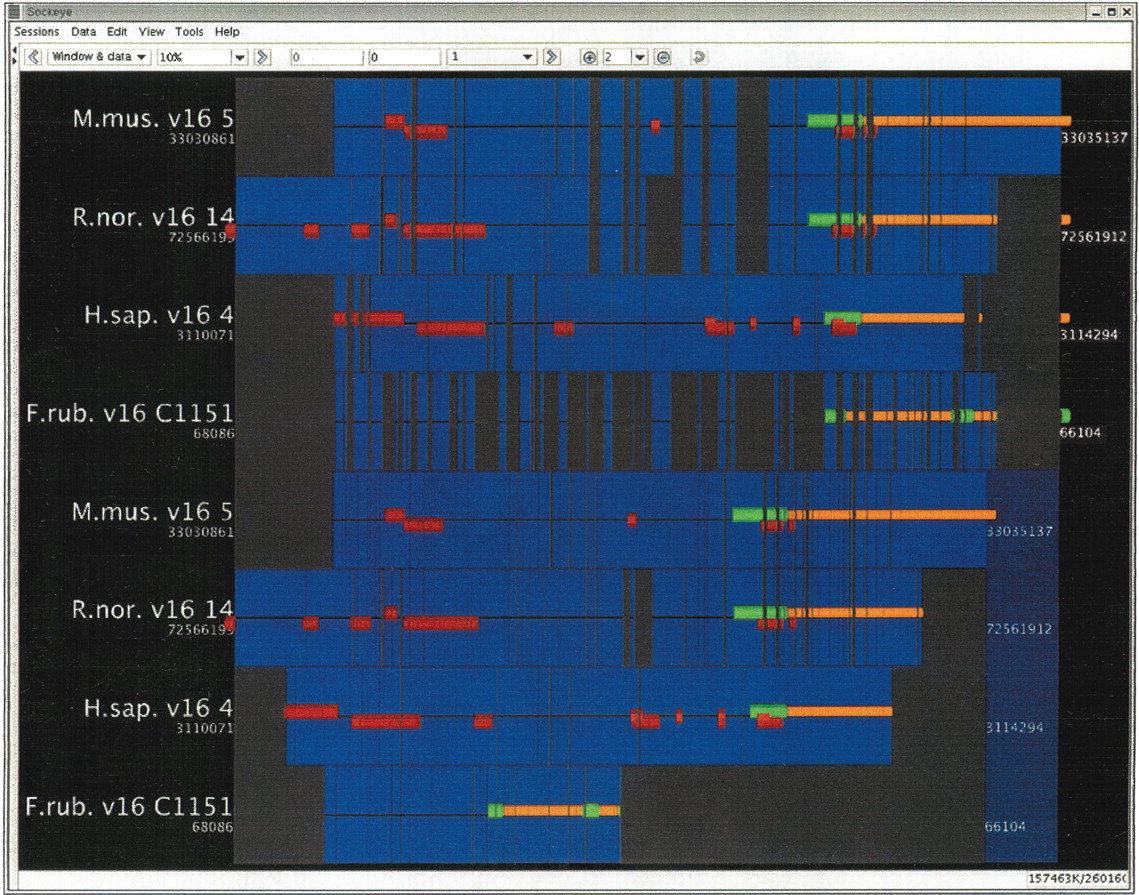Click the long red block in lower R.nor. track
Viewport: 1139px width, 895px height.
pos(441,623)
